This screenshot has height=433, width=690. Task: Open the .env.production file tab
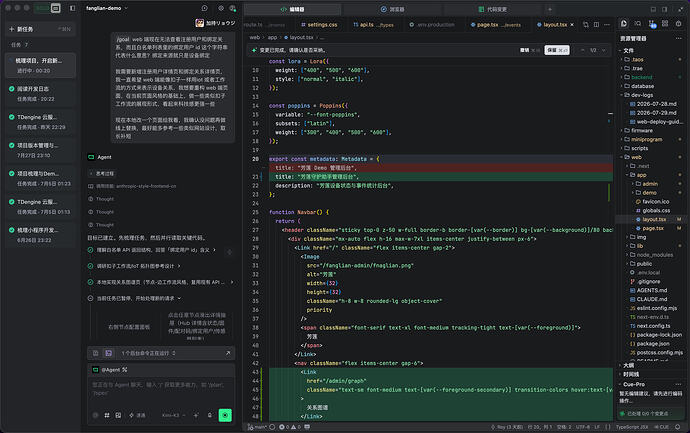tap(432, 25)
